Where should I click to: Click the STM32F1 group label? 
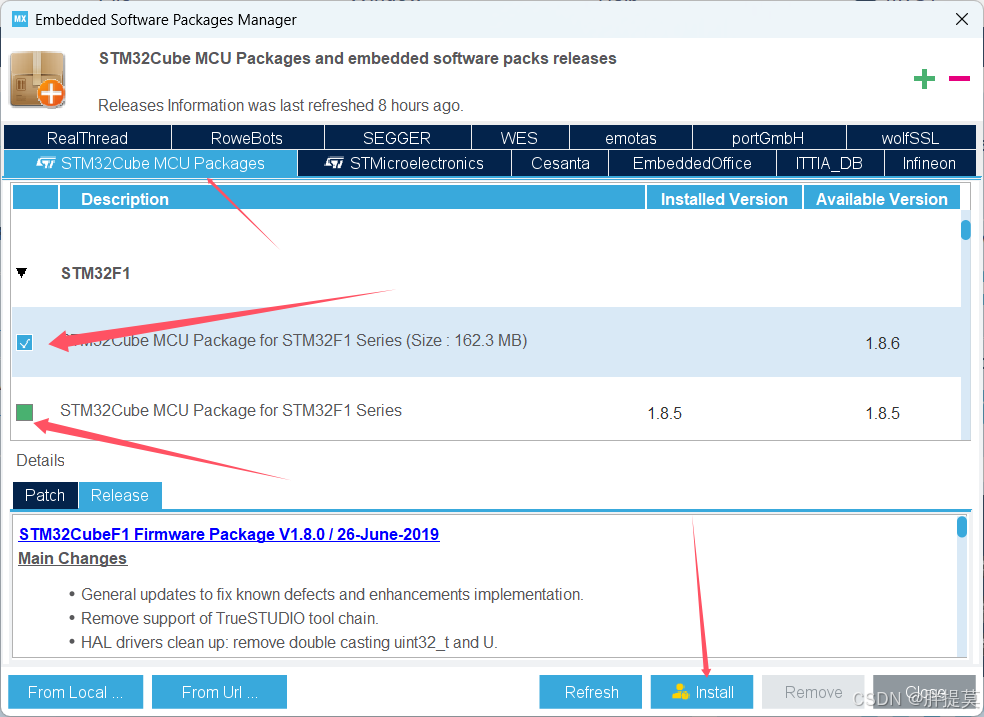pyautogui.click(x=95, y=274)
